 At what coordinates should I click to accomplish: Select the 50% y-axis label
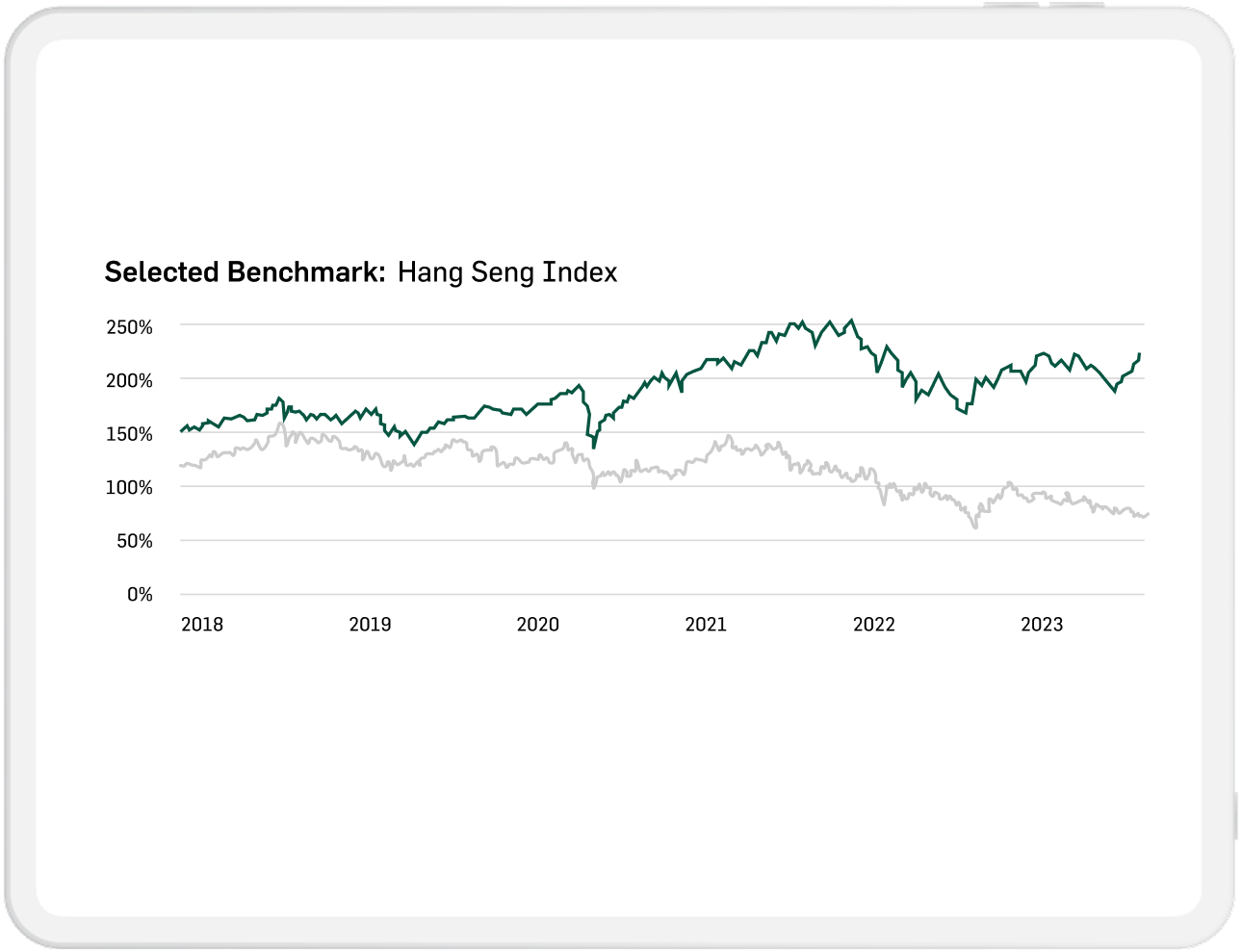coord(134,541)
